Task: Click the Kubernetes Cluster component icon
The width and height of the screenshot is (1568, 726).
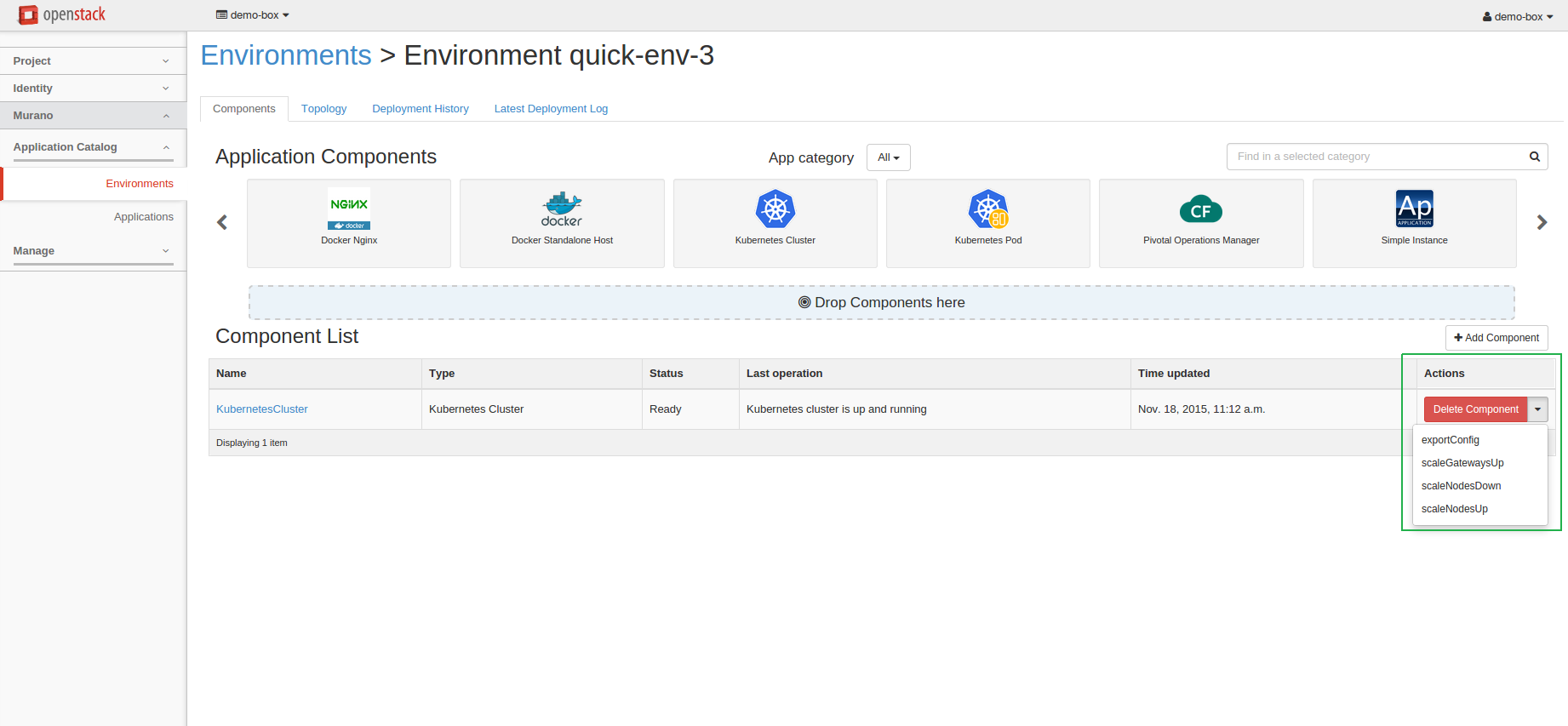Action: [x=775, y=209]
